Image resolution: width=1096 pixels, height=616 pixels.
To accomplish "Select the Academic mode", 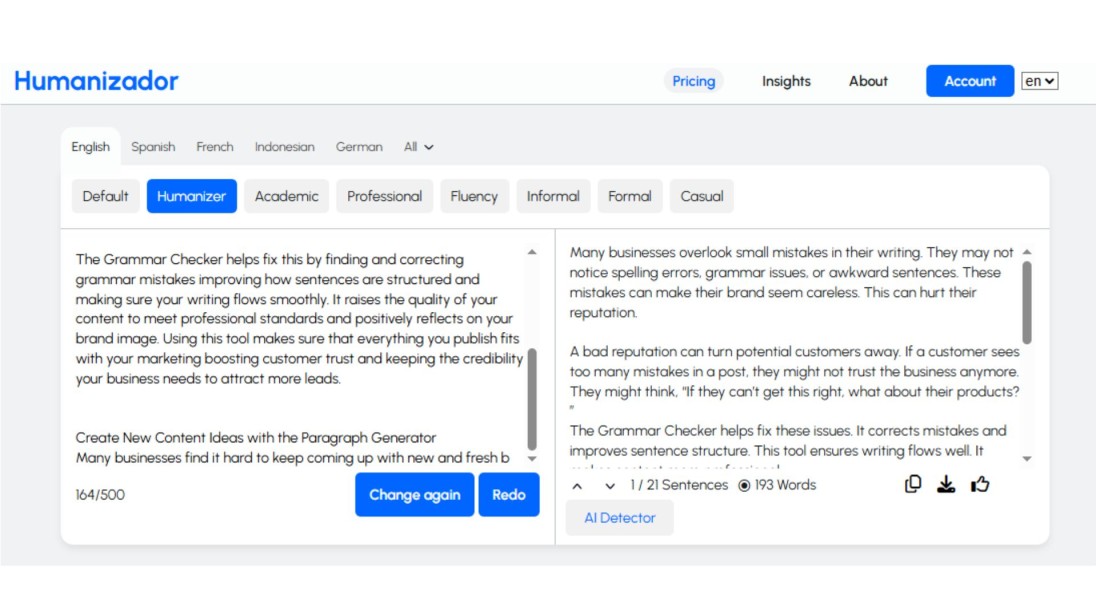I will pyautogui.click(x=287, y=196).
